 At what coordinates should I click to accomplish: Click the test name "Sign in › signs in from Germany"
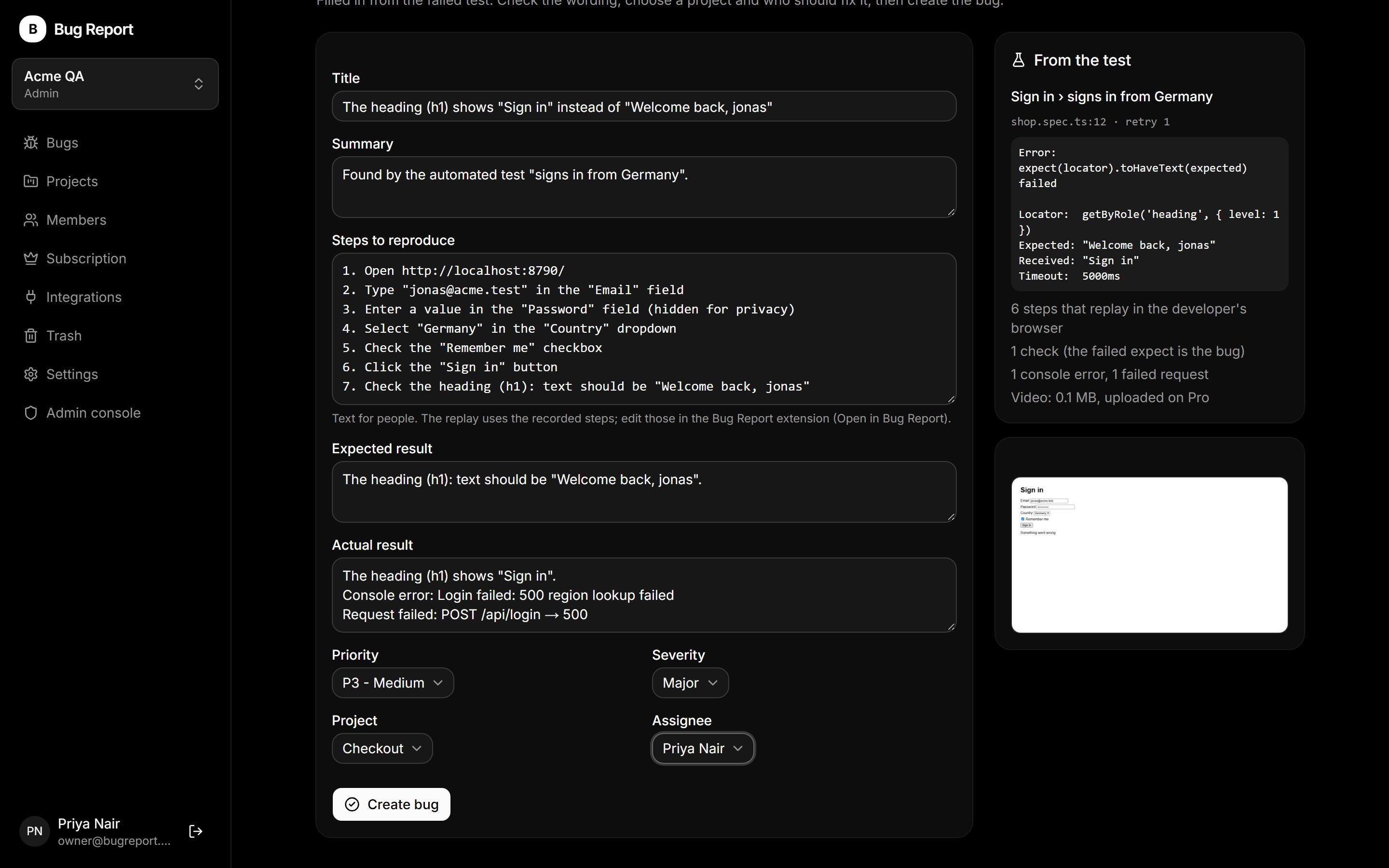(1111, 96)
